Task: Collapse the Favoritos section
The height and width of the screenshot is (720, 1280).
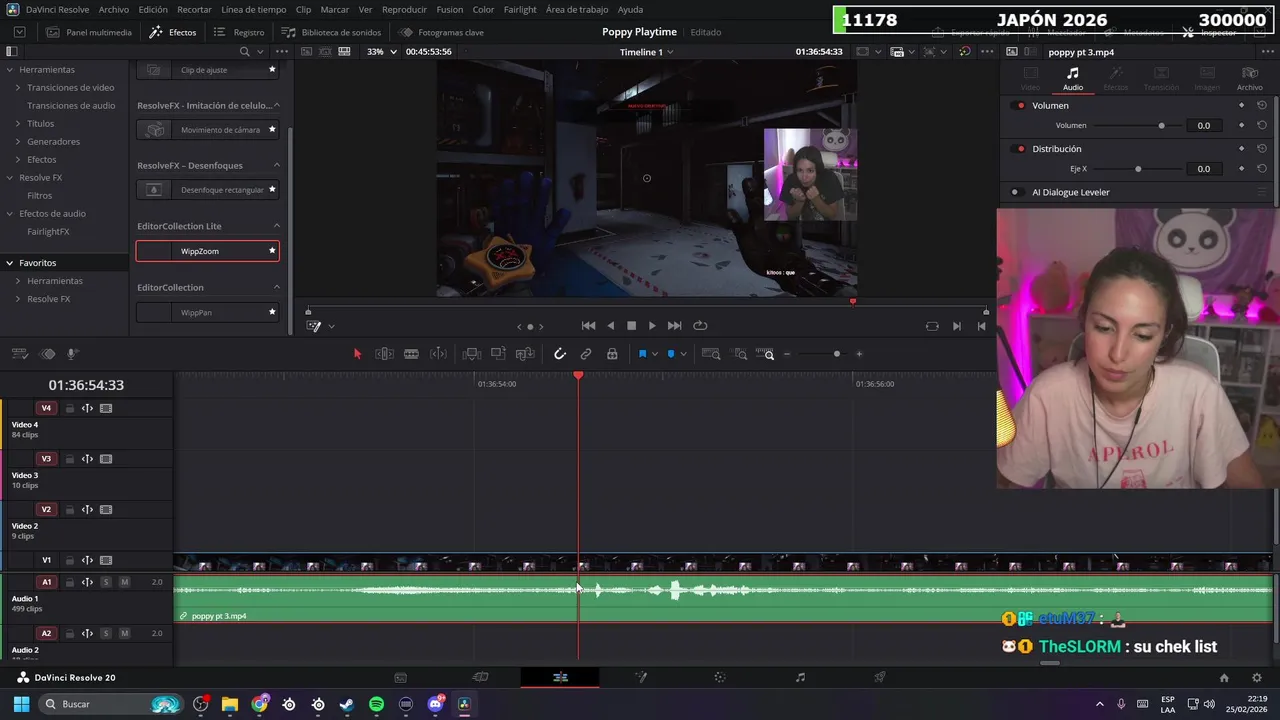Action: (9, 262)
